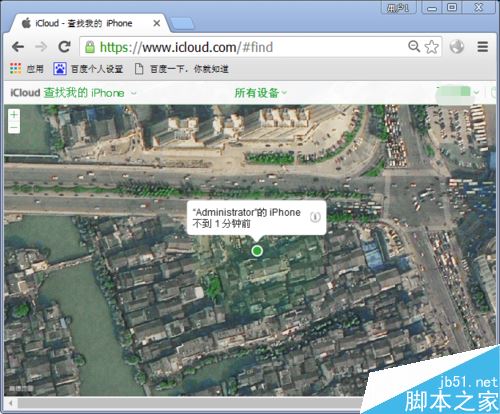This screenshot has height=414, width=500.
Task: Go back with the browser back arrow
Action: pyautogui.click(x=18, y=47)
